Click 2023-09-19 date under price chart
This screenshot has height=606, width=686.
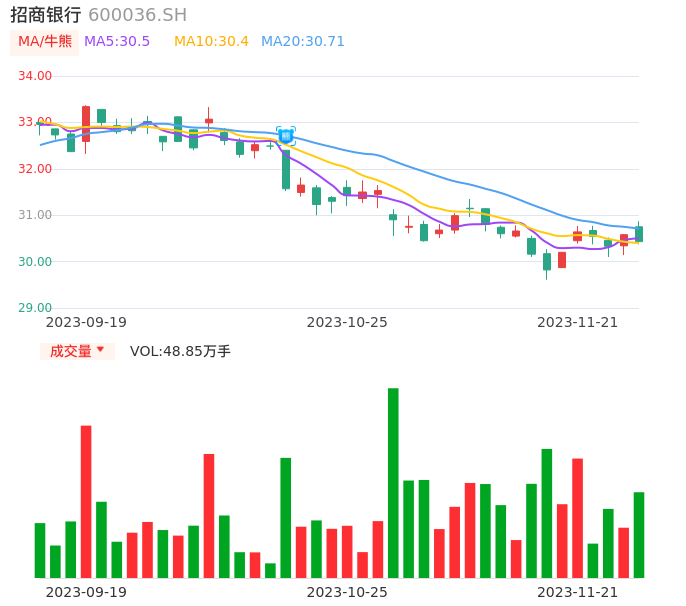(86, 322)
